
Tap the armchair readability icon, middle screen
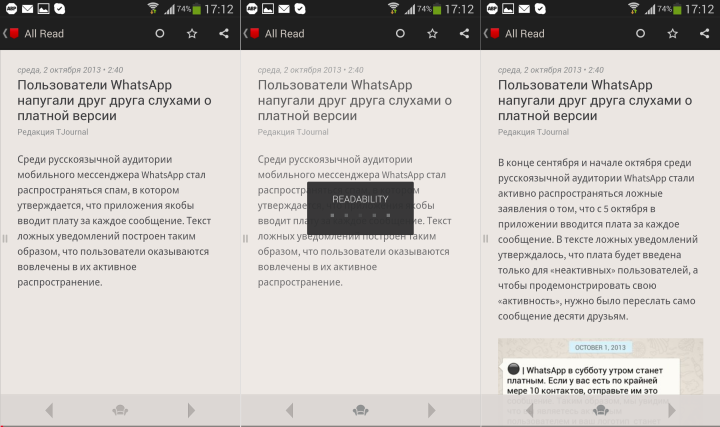(360, 410)
